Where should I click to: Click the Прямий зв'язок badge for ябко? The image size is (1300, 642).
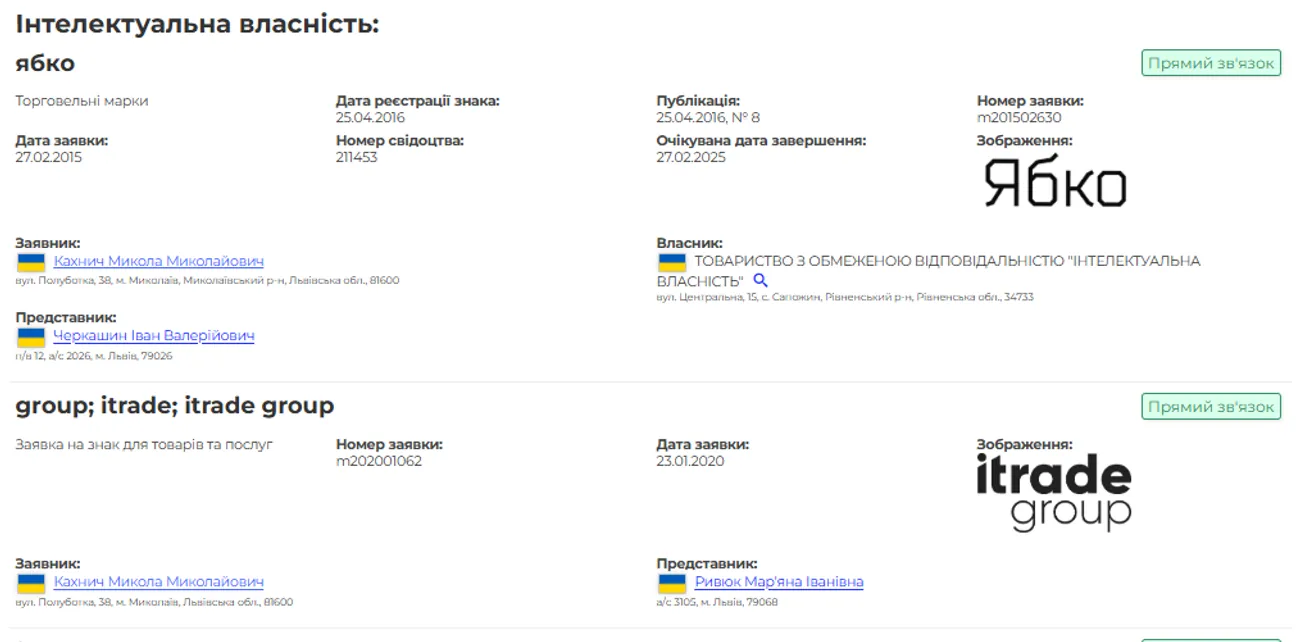(x=1211, y=64)
